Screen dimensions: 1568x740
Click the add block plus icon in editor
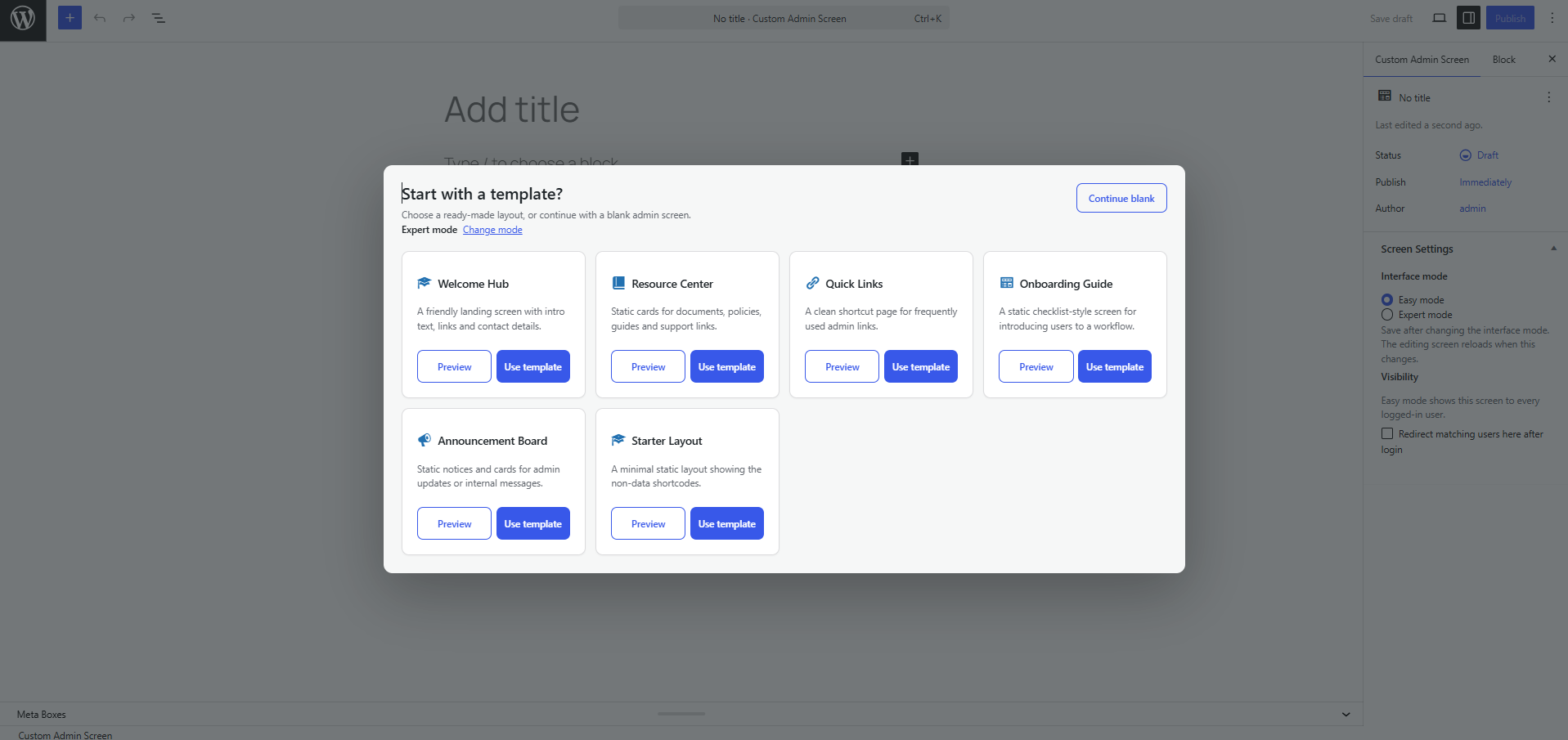[x=910, y=159]
